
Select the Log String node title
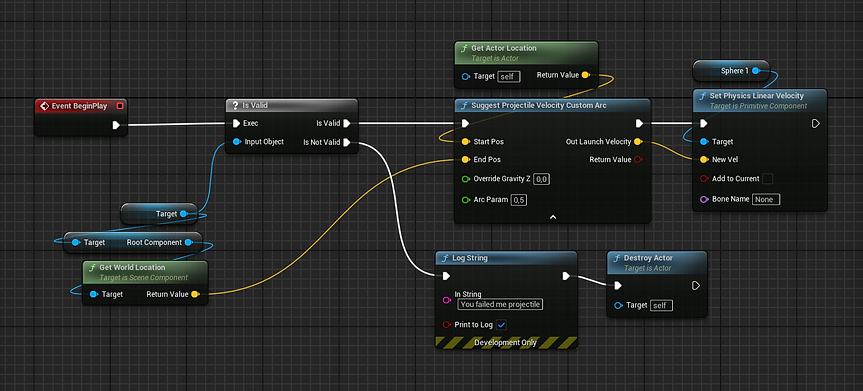pos(469,258)
